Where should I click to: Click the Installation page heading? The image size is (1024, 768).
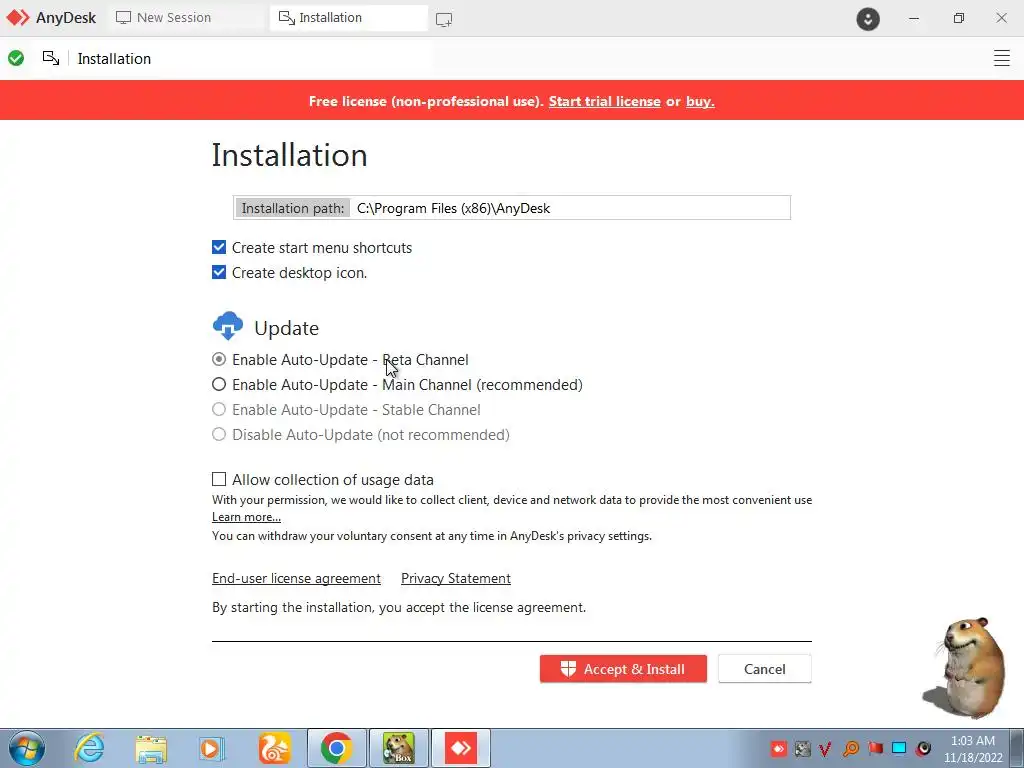pos(289,155)
